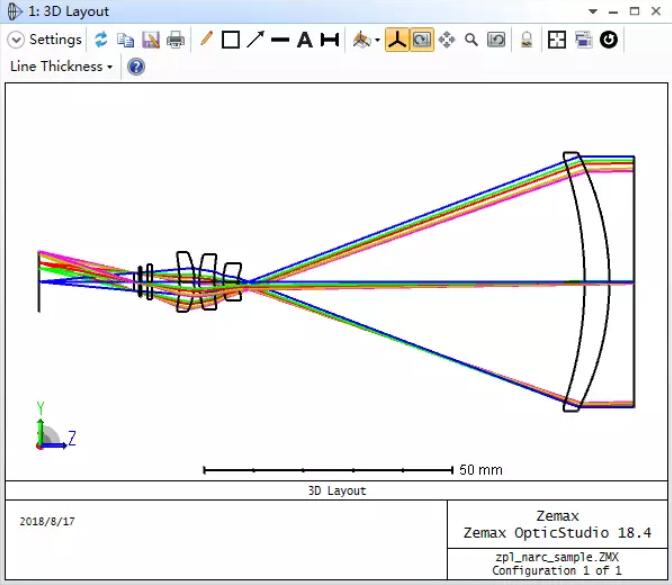Toggle the XYZ axis orientation button
This screenshot has height=585, width=672.
(397, 40)
